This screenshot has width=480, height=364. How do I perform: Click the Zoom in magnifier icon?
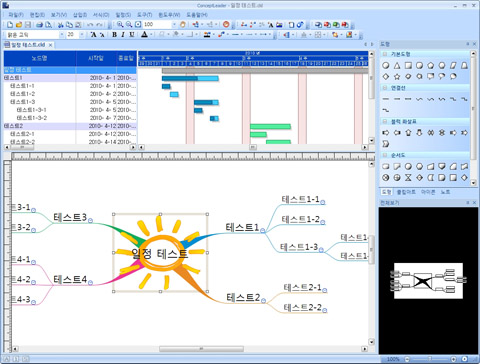point(120,25)
